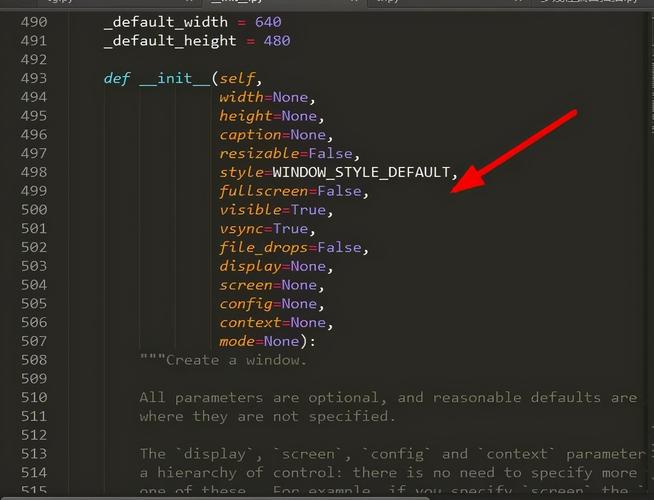
Task: Click the True value after vsync
Action: (290, 229)
